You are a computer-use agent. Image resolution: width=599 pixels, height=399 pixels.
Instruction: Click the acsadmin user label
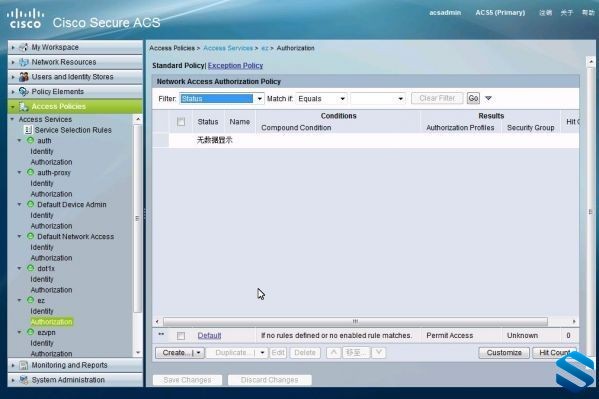click(x=445, y=13)
